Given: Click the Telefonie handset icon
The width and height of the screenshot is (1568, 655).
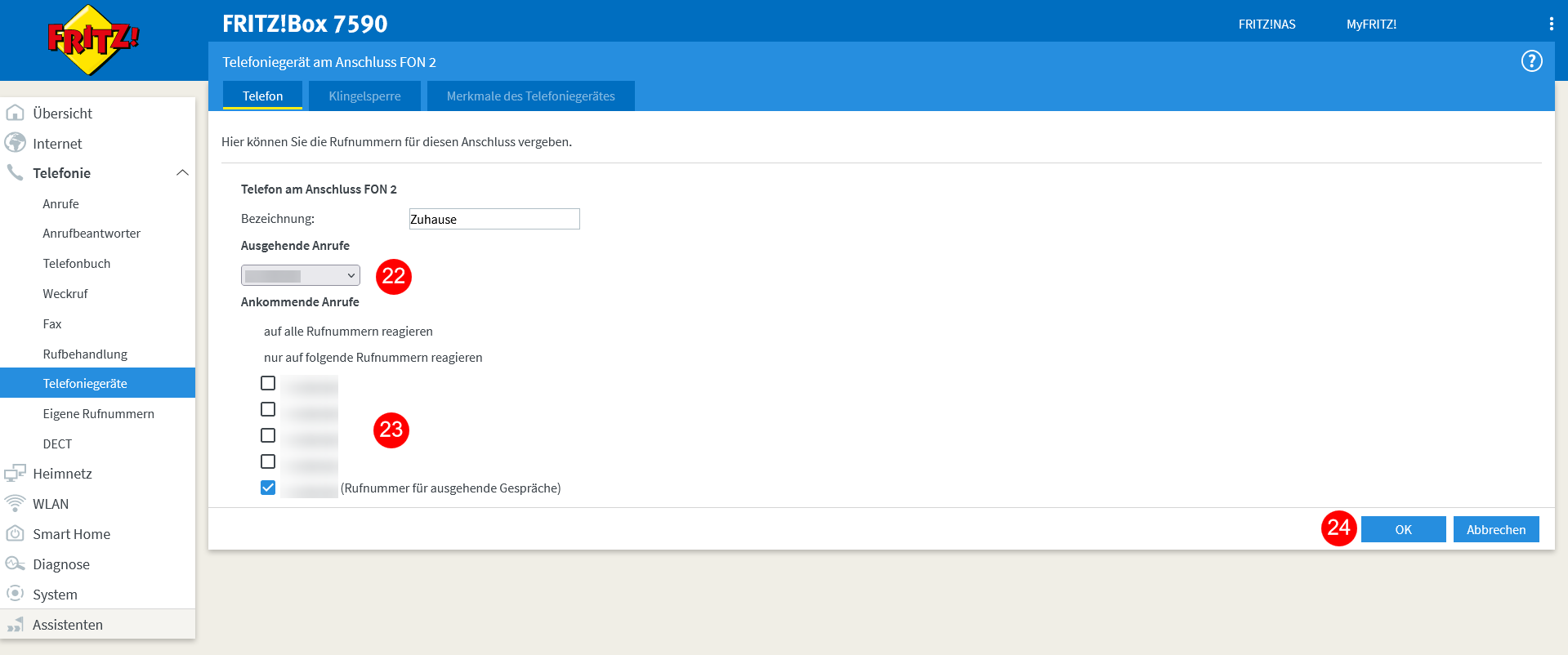Looking at the screenshot, I should [15, 172].
